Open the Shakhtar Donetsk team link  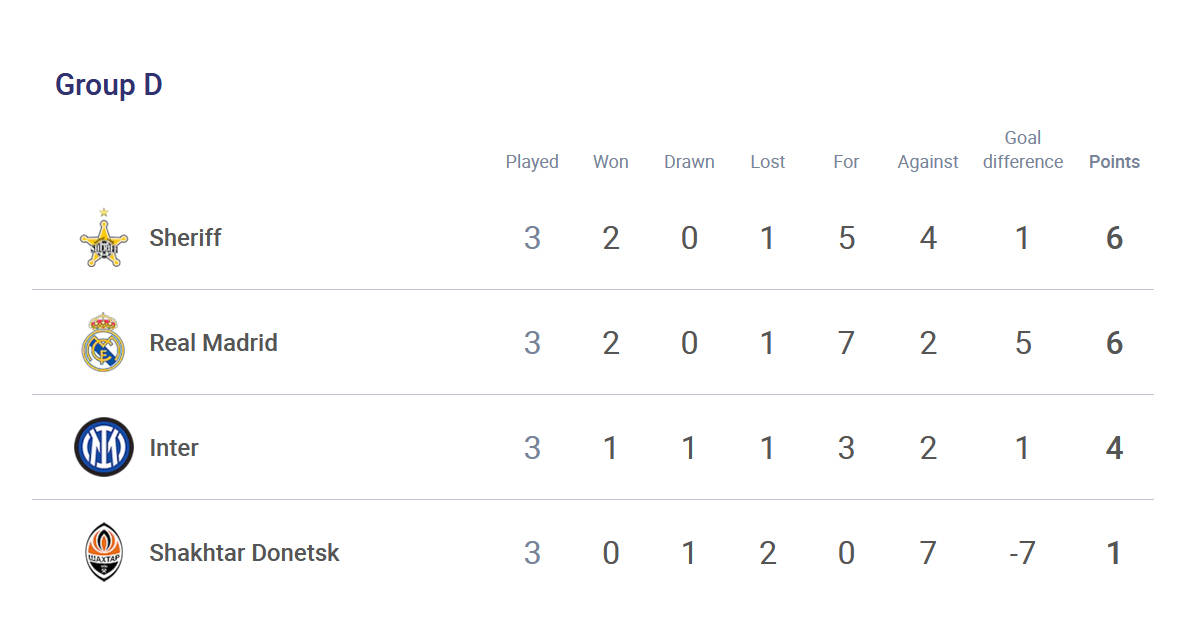point(244,553)
